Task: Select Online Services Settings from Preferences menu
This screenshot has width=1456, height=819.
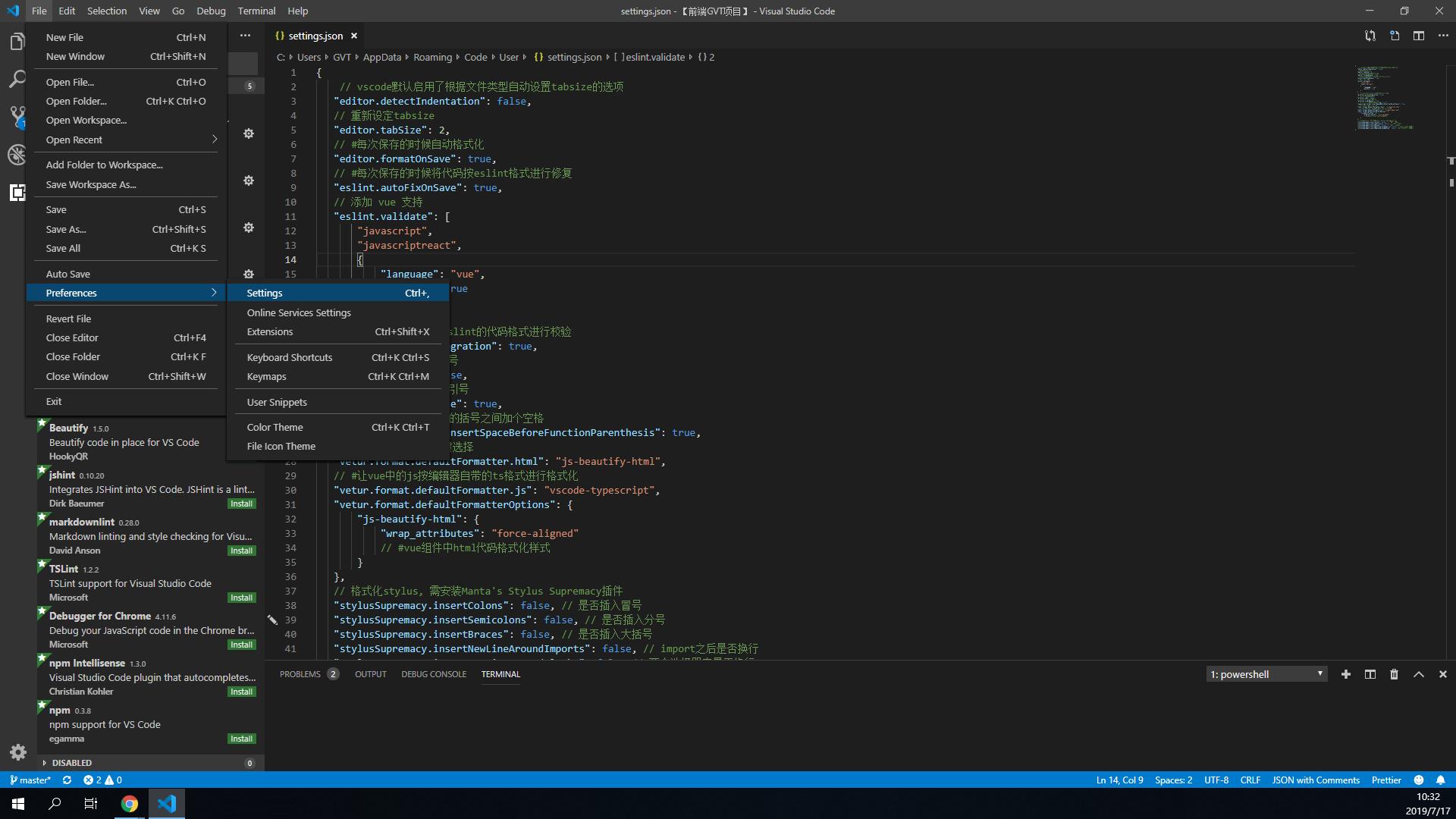Action: [298, 312]
